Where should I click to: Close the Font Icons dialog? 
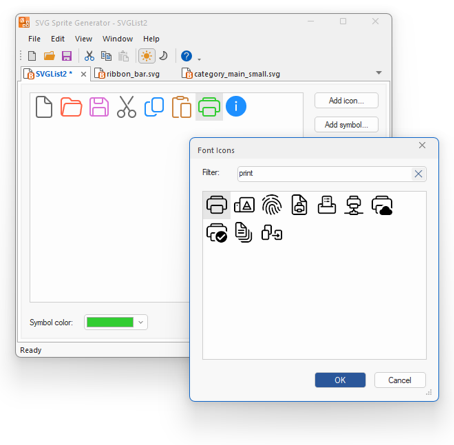point(422,145)
